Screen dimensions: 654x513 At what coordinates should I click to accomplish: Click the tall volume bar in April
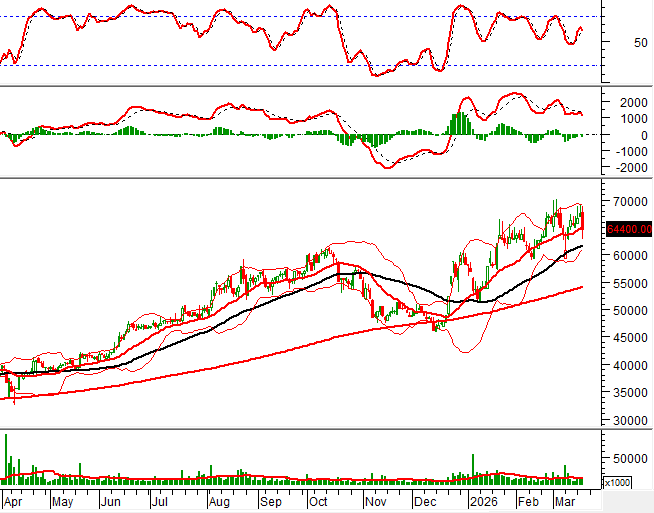[x=6, y=460]
